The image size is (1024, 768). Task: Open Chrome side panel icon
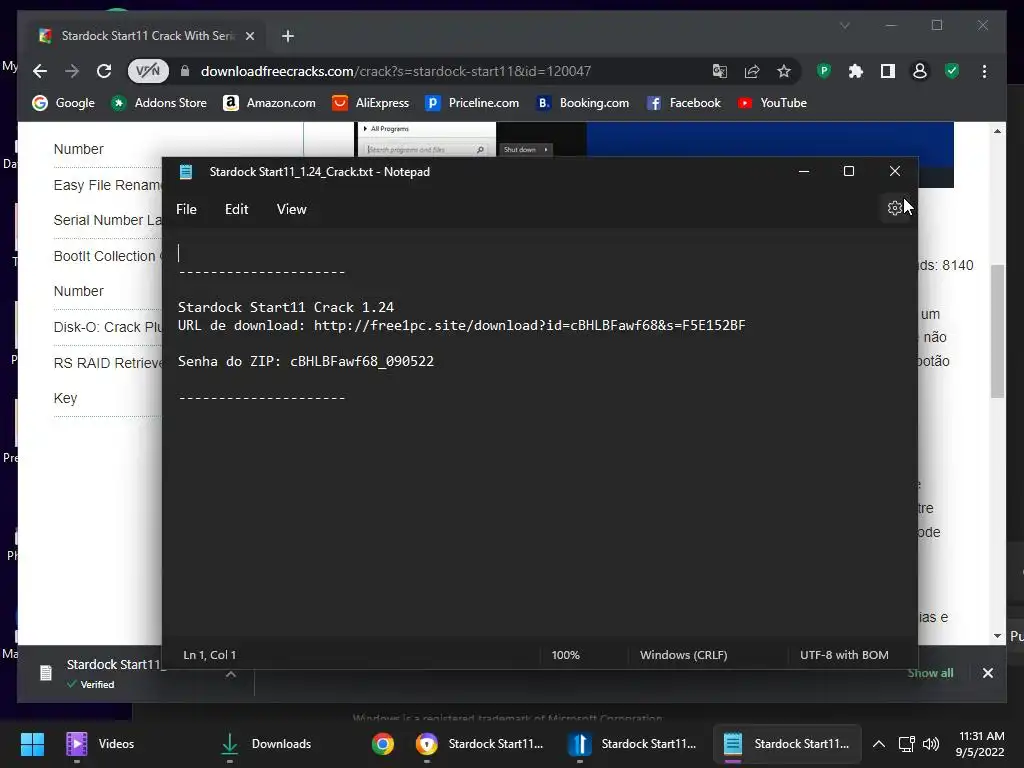pyautogui.click(x=888, y=71)
